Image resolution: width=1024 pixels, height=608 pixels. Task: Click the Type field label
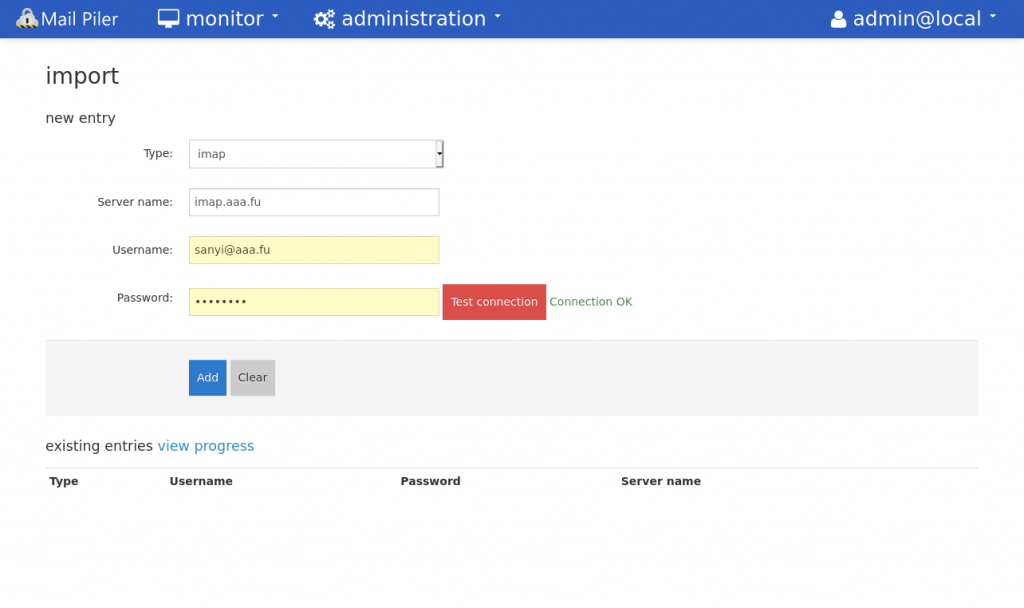point(158,153)
